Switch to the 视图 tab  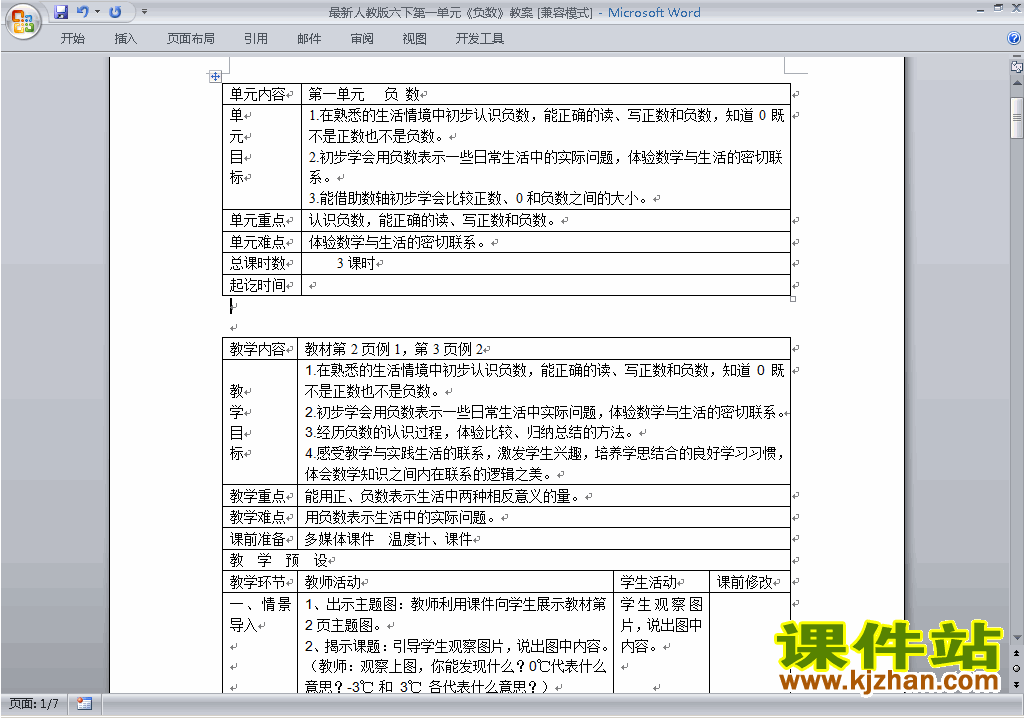[415, 39]
